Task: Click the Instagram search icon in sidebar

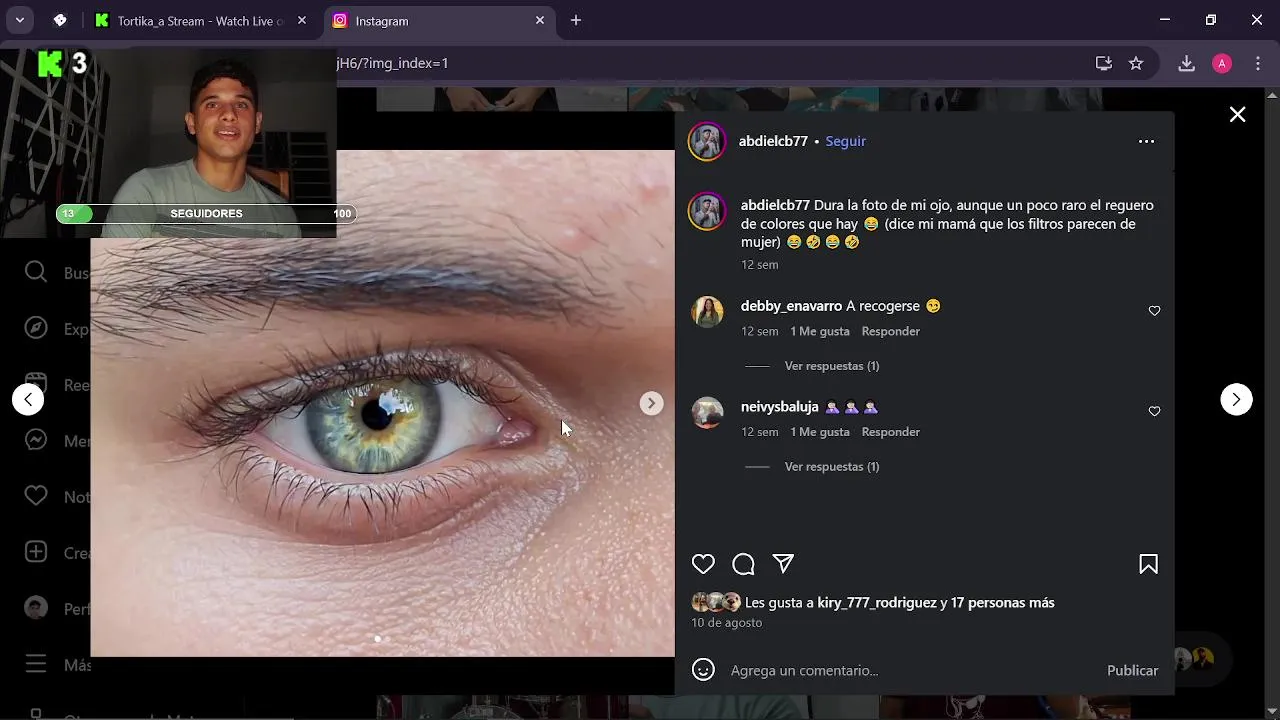Action: coord(36,272)
